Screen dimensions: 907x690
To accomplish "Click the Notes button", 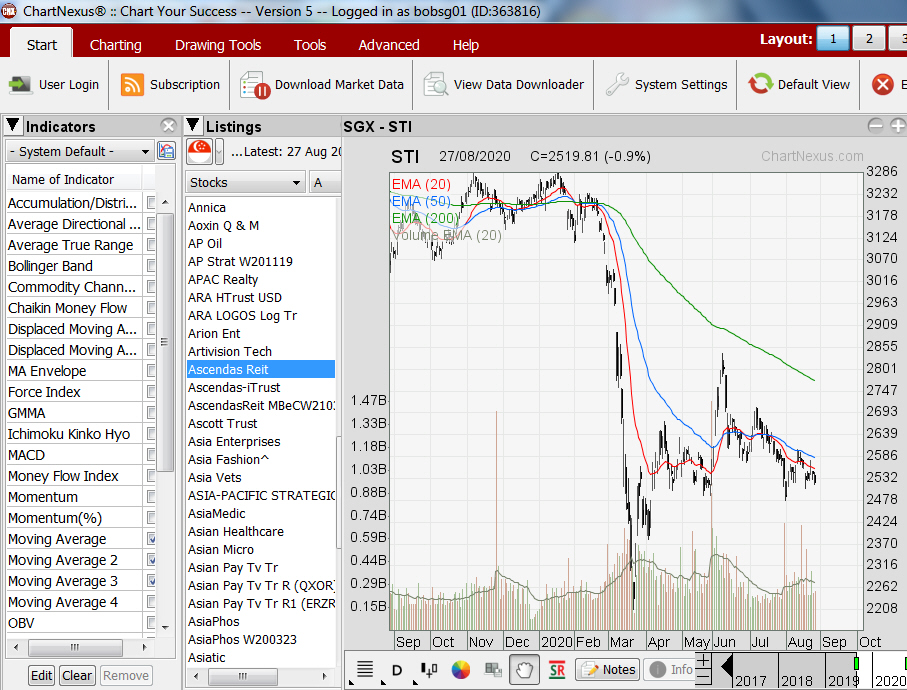I will coord(608,670).
